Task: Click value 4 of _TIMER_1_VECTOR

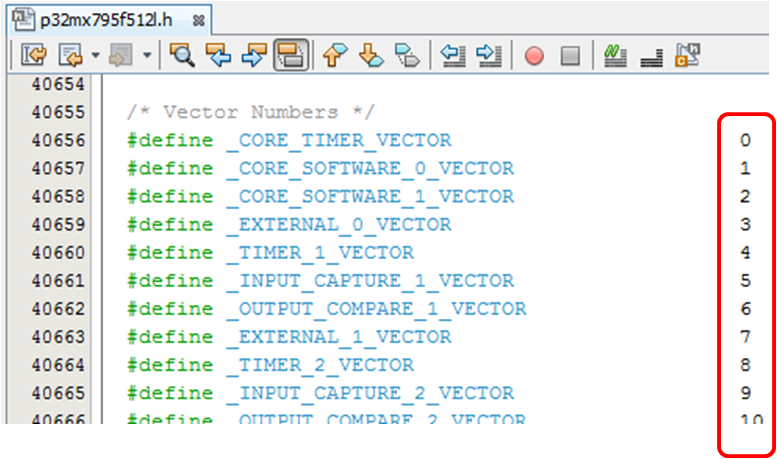Action: [745, 253]
